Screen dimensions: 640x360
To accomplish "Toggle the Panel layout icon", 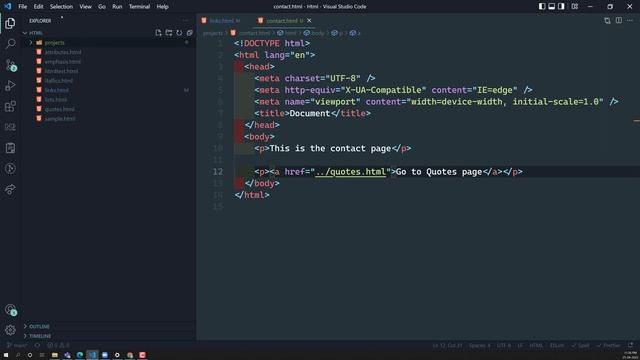I will 551,7.
